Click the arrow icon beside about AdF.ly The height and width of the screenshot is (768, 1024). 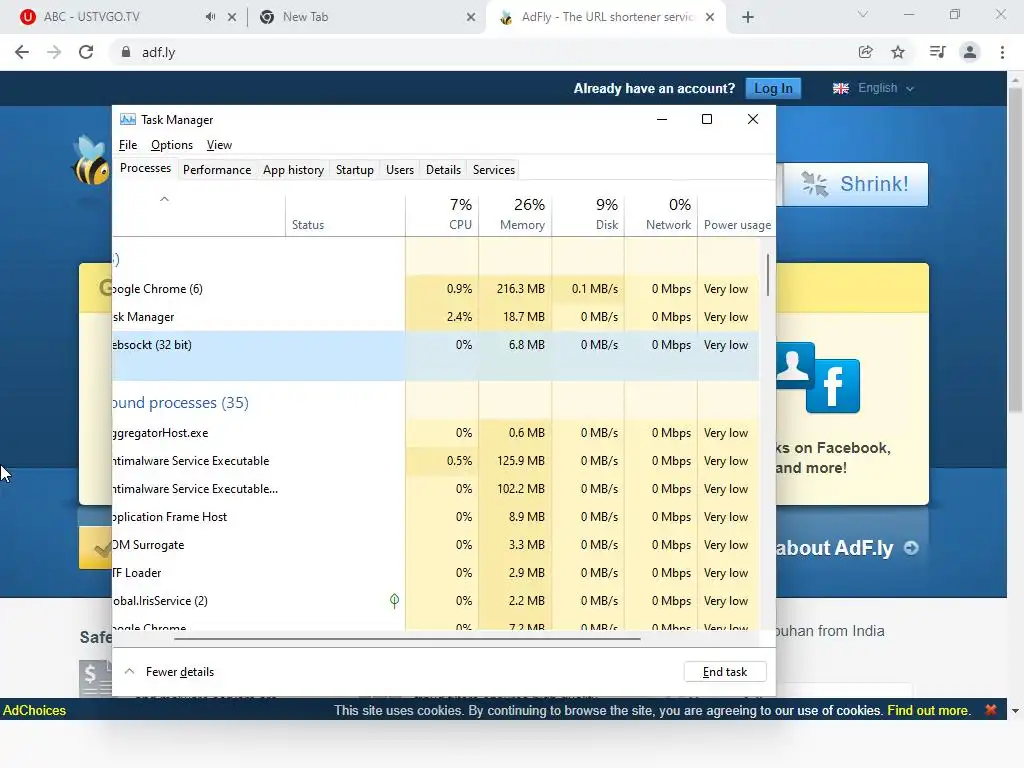(911, 548)
